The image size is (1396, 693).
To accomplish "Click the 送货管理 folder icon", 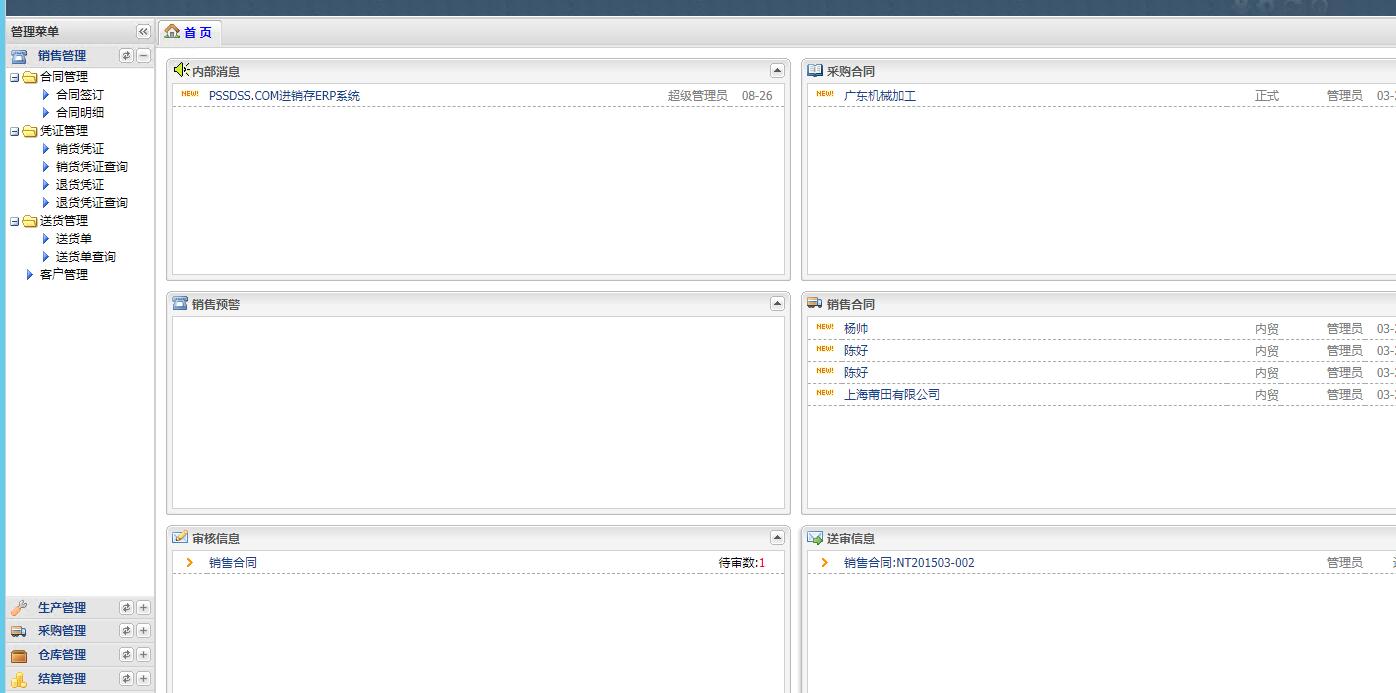I will [x=30, y=221].
